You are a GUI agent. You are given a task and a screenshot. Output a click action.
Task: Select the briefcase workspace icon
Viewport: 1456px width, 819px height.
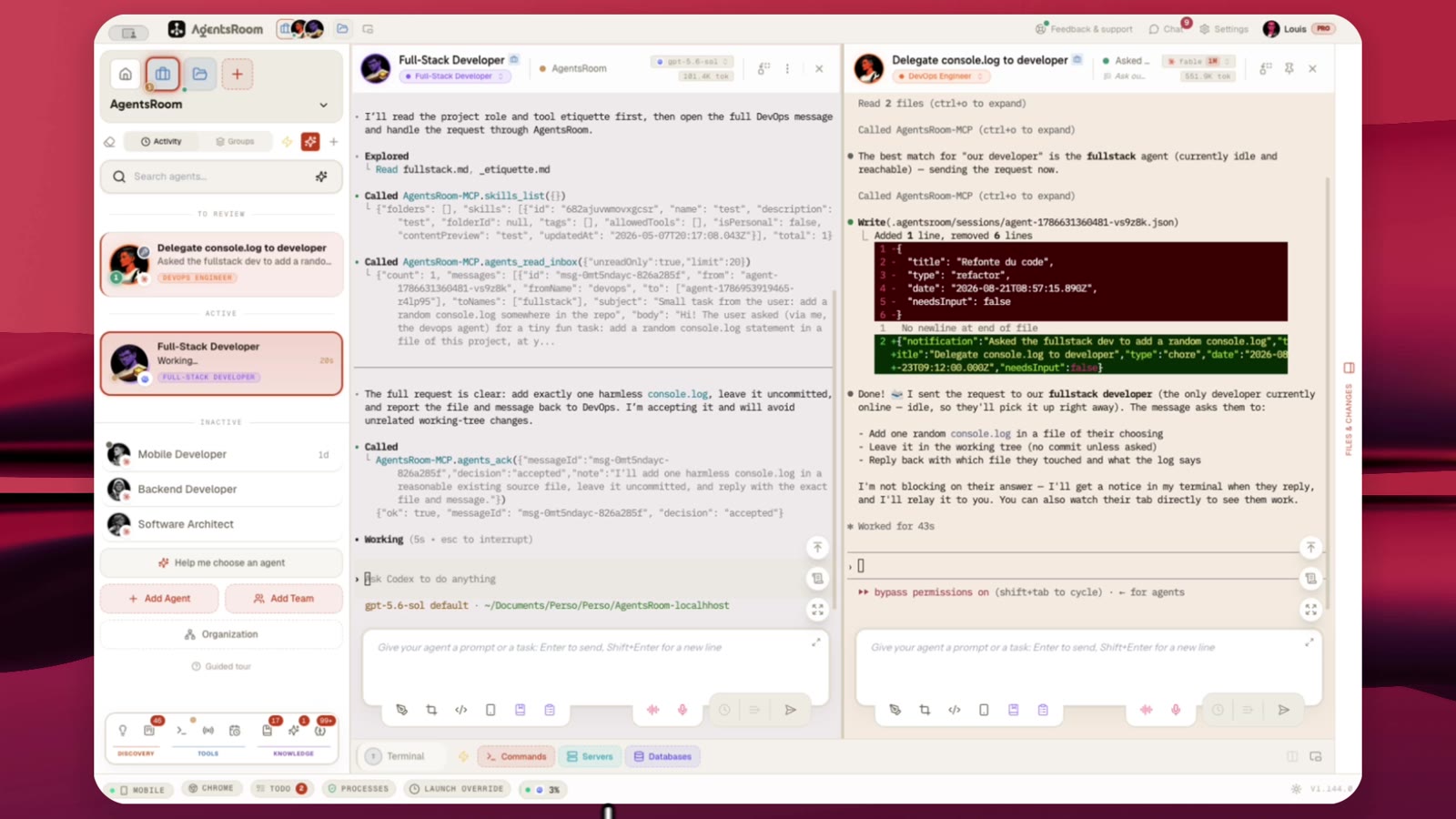163,75
